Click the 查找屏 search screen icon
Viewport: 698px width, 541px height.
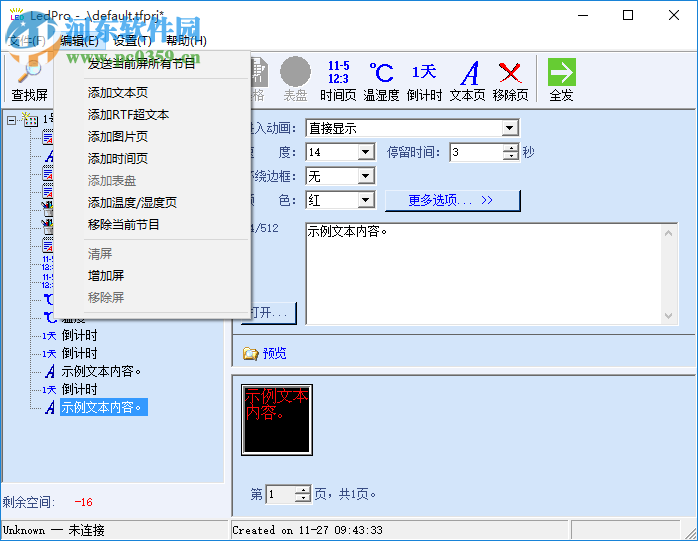pos(29,80)
